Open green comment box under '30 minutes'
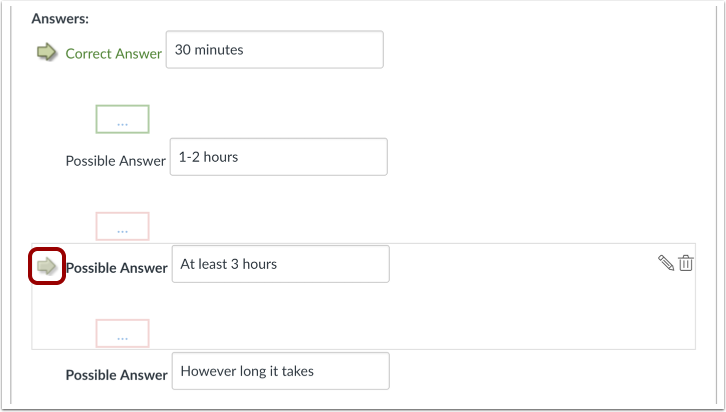Viewport: 726px width, 412px height. click(x=122, y=119)
